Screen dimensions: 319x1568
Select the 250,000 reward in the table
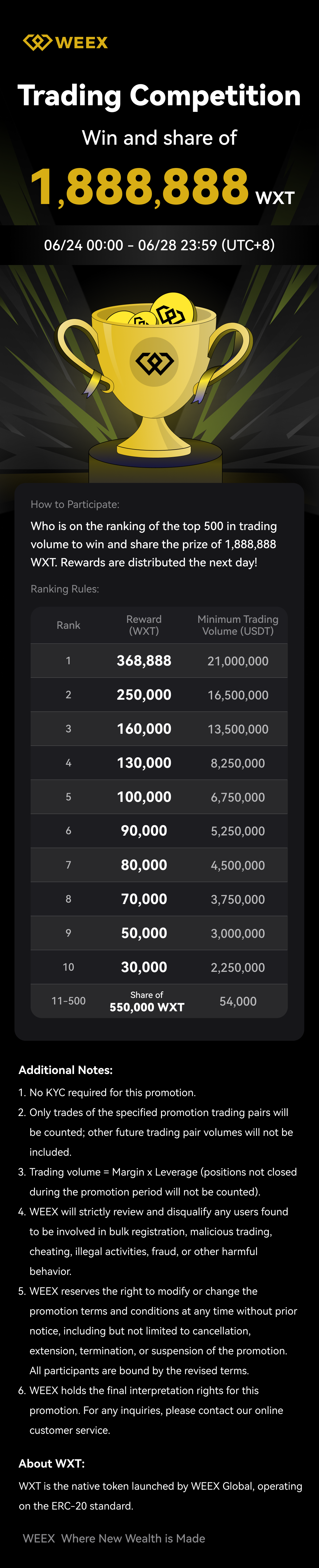pyautogui.click(x=144, y=695)
